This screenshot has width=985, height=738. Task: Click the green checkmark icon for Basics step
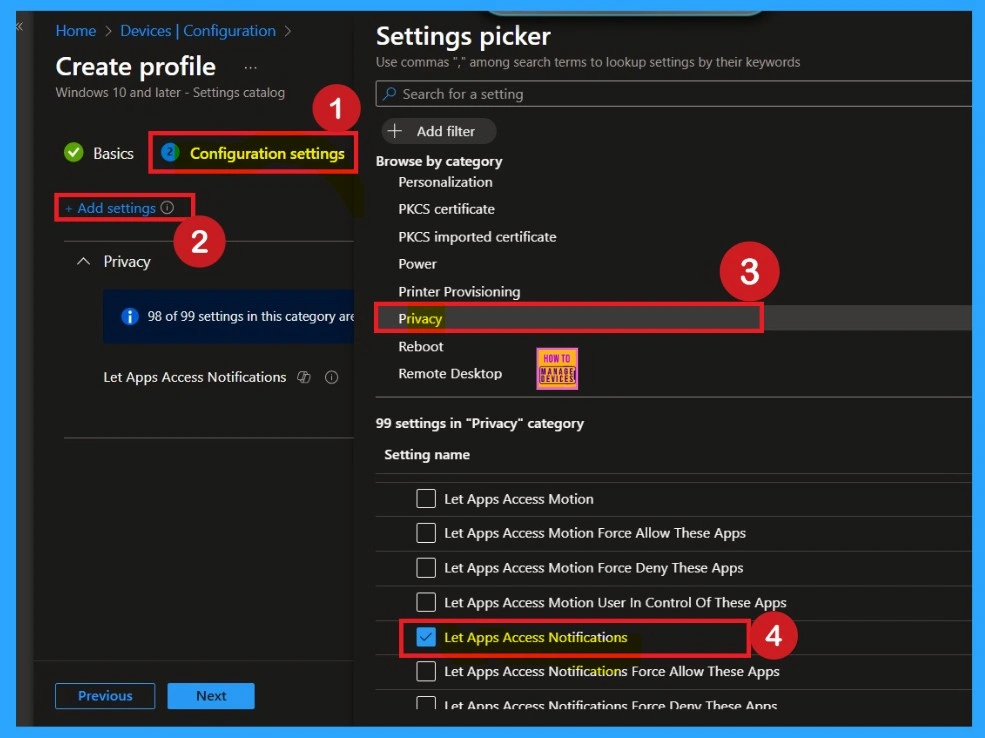click(x=73, y=153)
